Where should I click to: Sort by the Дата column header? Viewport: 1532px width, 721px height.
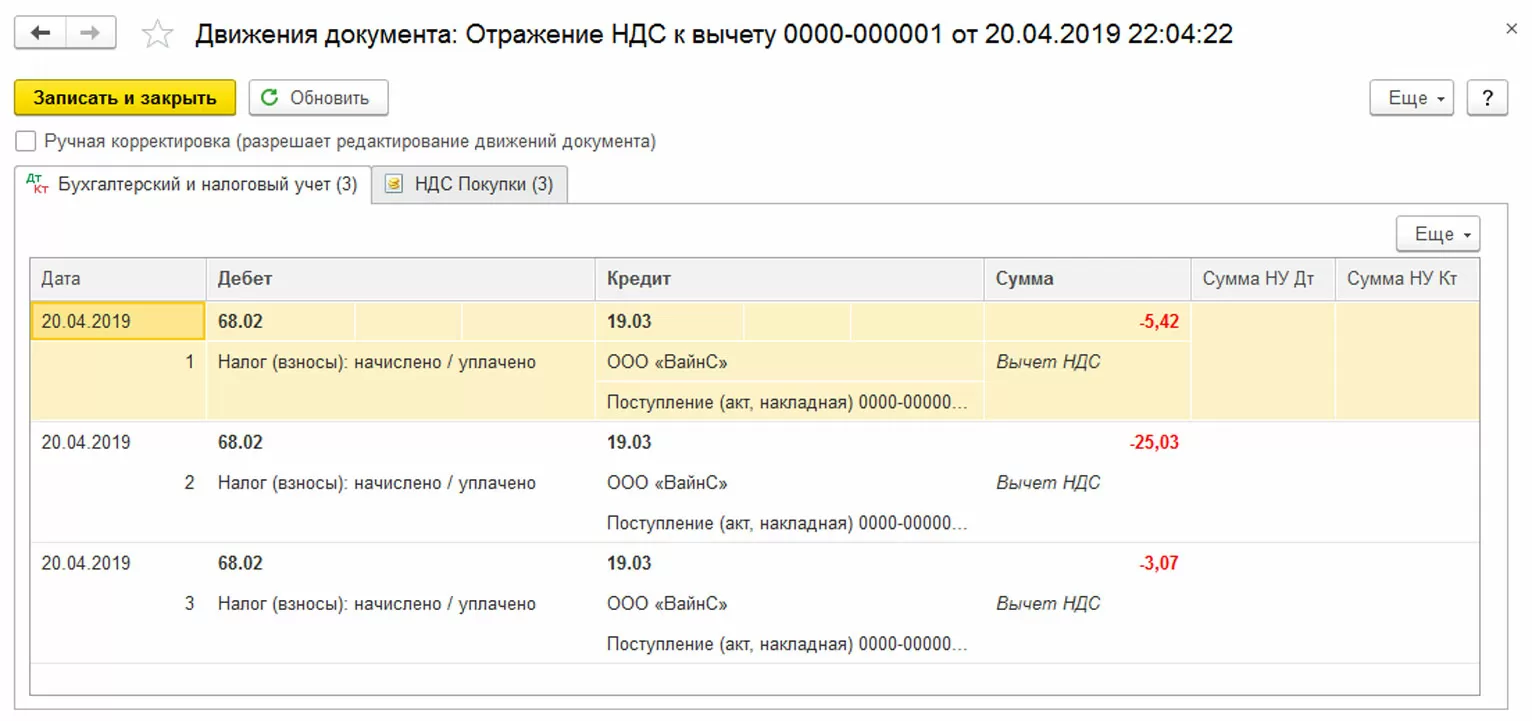pos(118,279)
